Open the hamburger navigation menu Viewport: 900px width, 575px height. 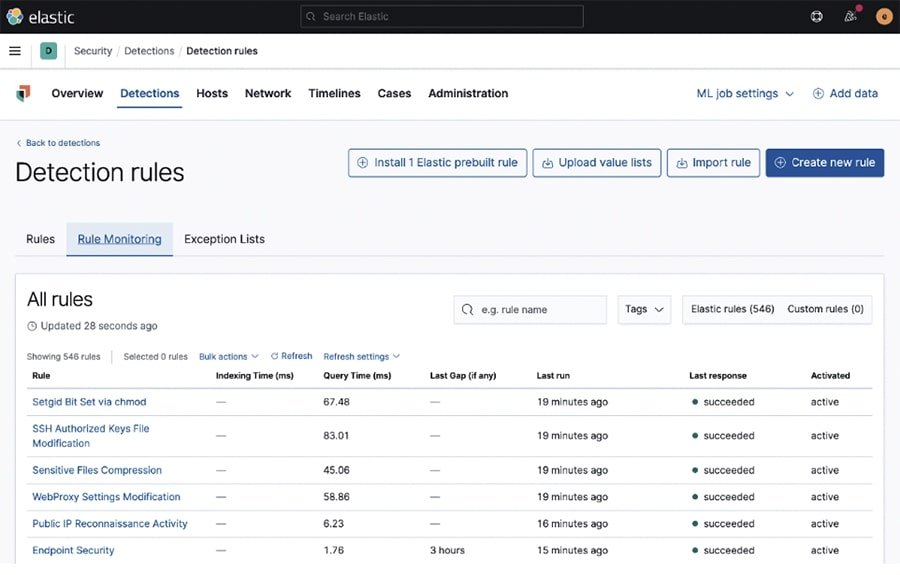(14, 51)
